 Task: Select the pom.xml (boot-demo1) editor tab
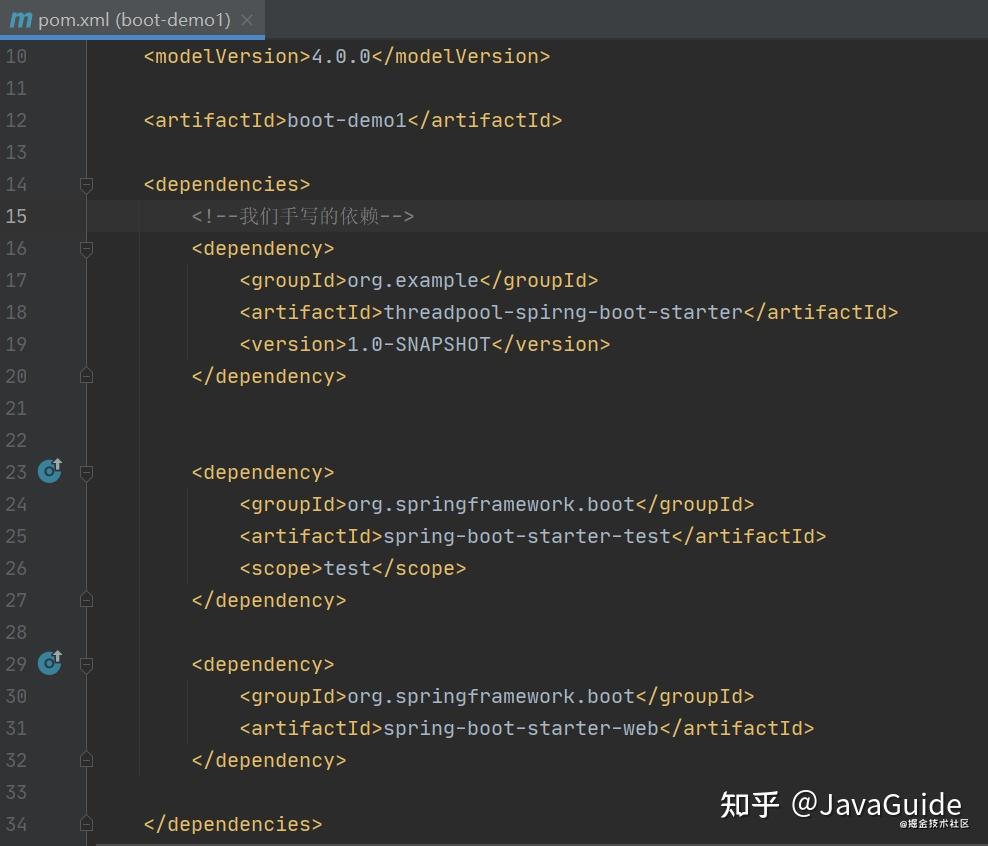(x=132, y=20)
